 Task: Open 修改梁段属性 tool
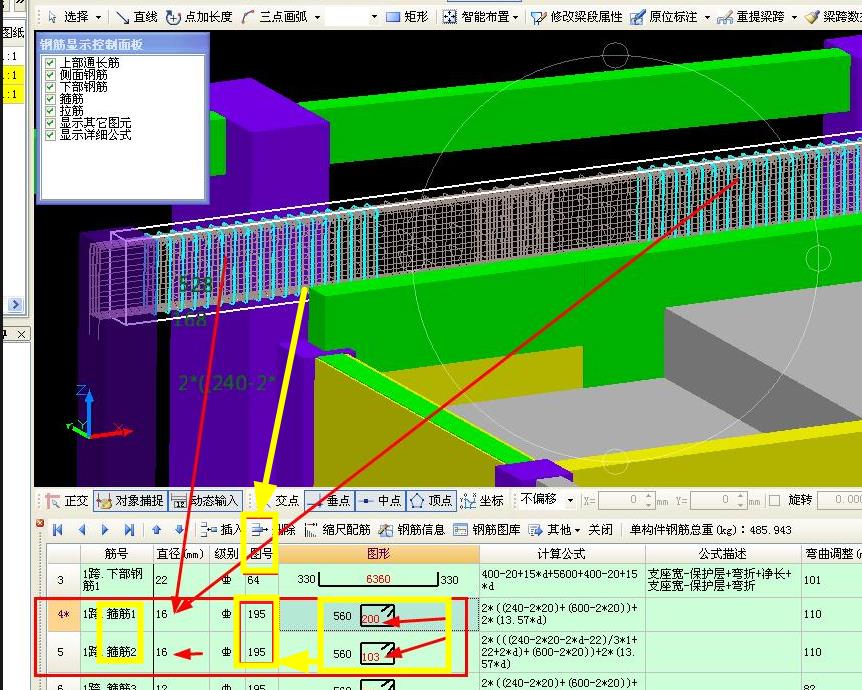[577, 17]
